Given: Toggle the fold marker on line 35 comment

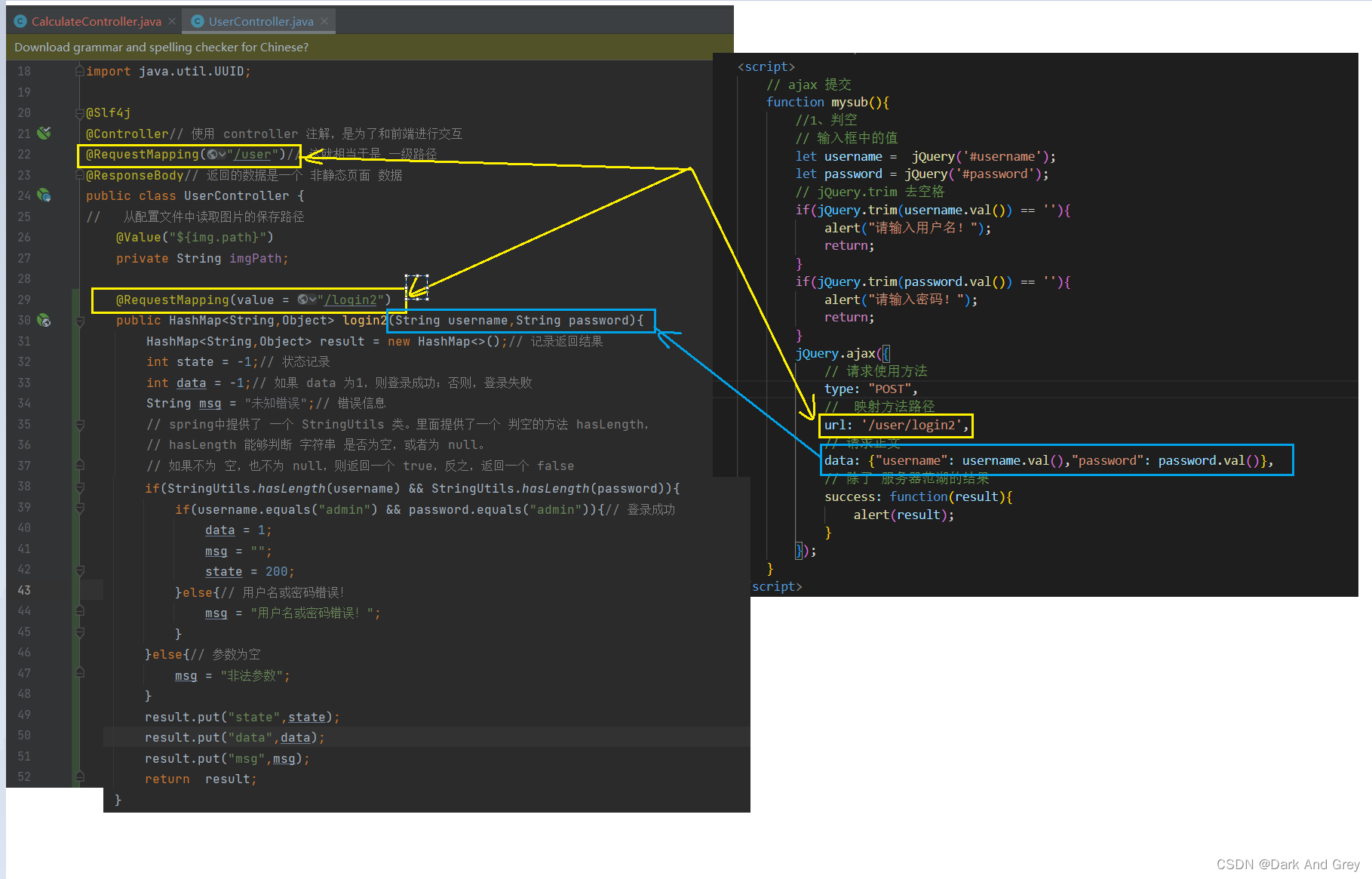Looking at the screenshot, I should pos(79,425).
